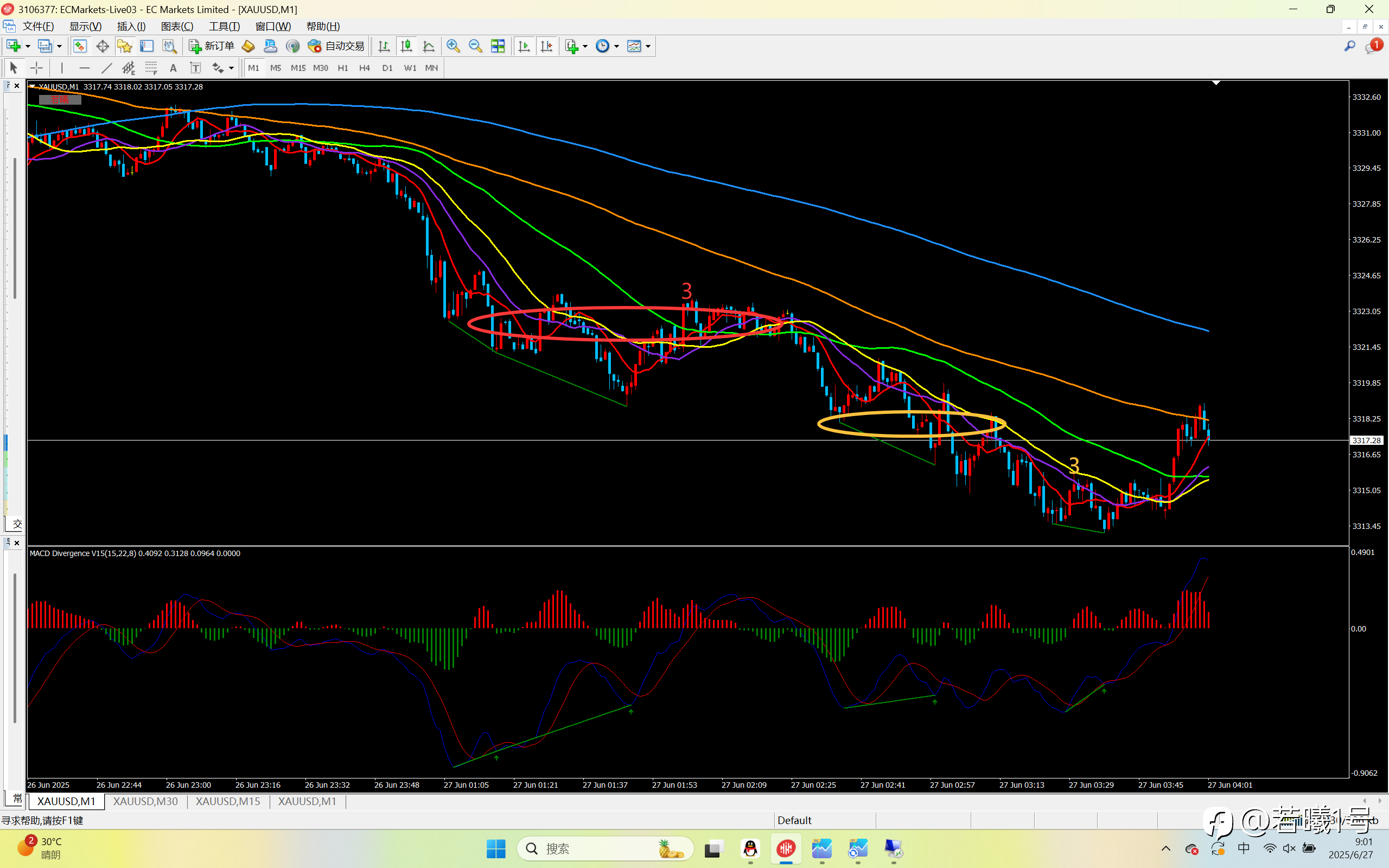Open a new chart window

[x=13, y=46]
